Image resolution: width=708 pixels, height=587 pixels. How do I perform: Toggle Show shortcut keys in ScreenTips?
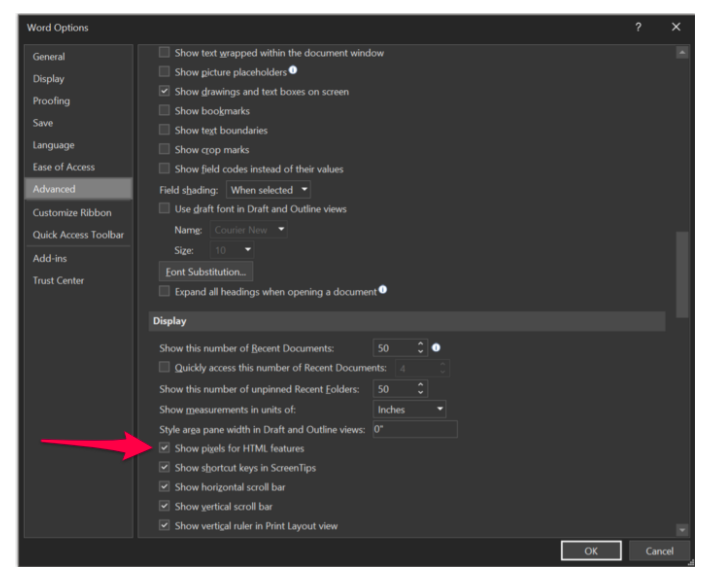tap(165, 468)
